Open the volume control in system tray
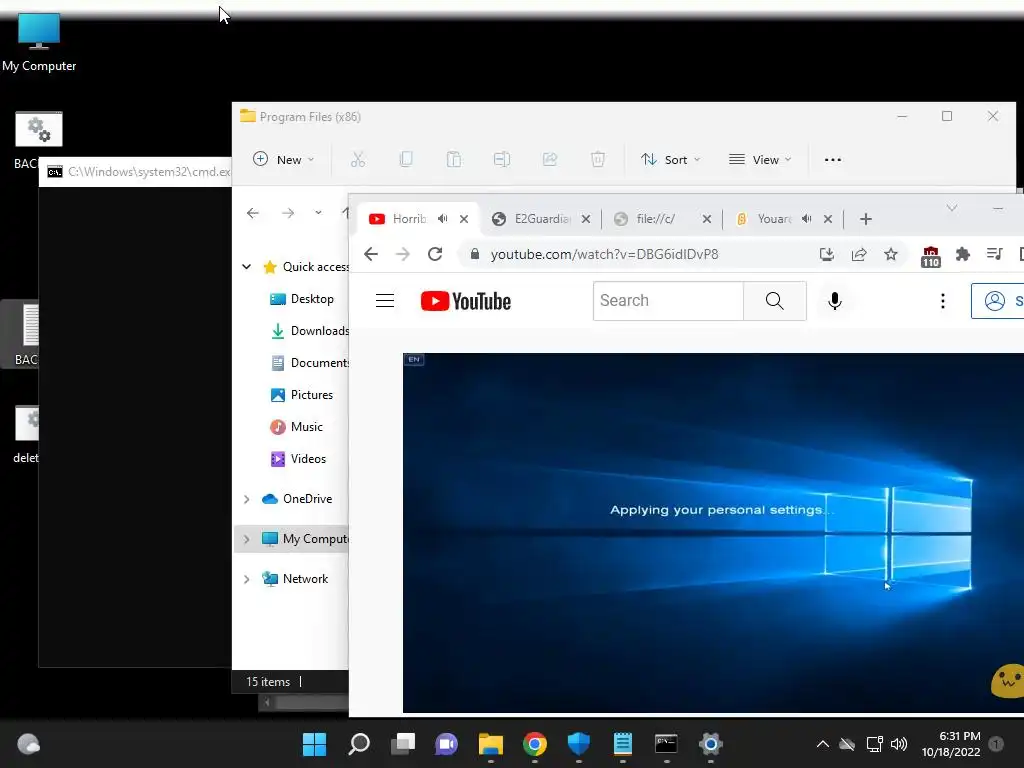Image resolution: width=1024 pixels, height=768 pixels. point(899,744)
